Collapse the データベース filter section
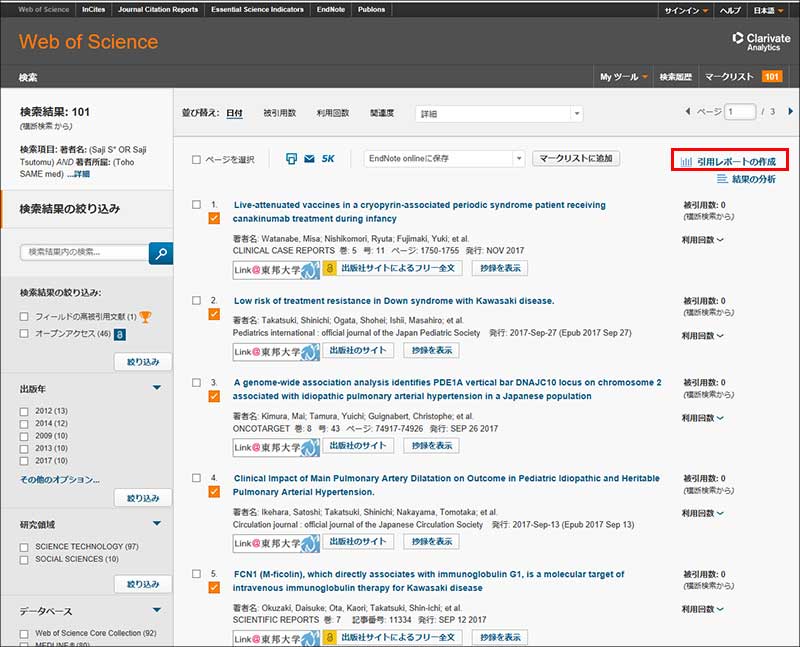The width and height of the screenshot is (800, 647). (x=157, y=610)
